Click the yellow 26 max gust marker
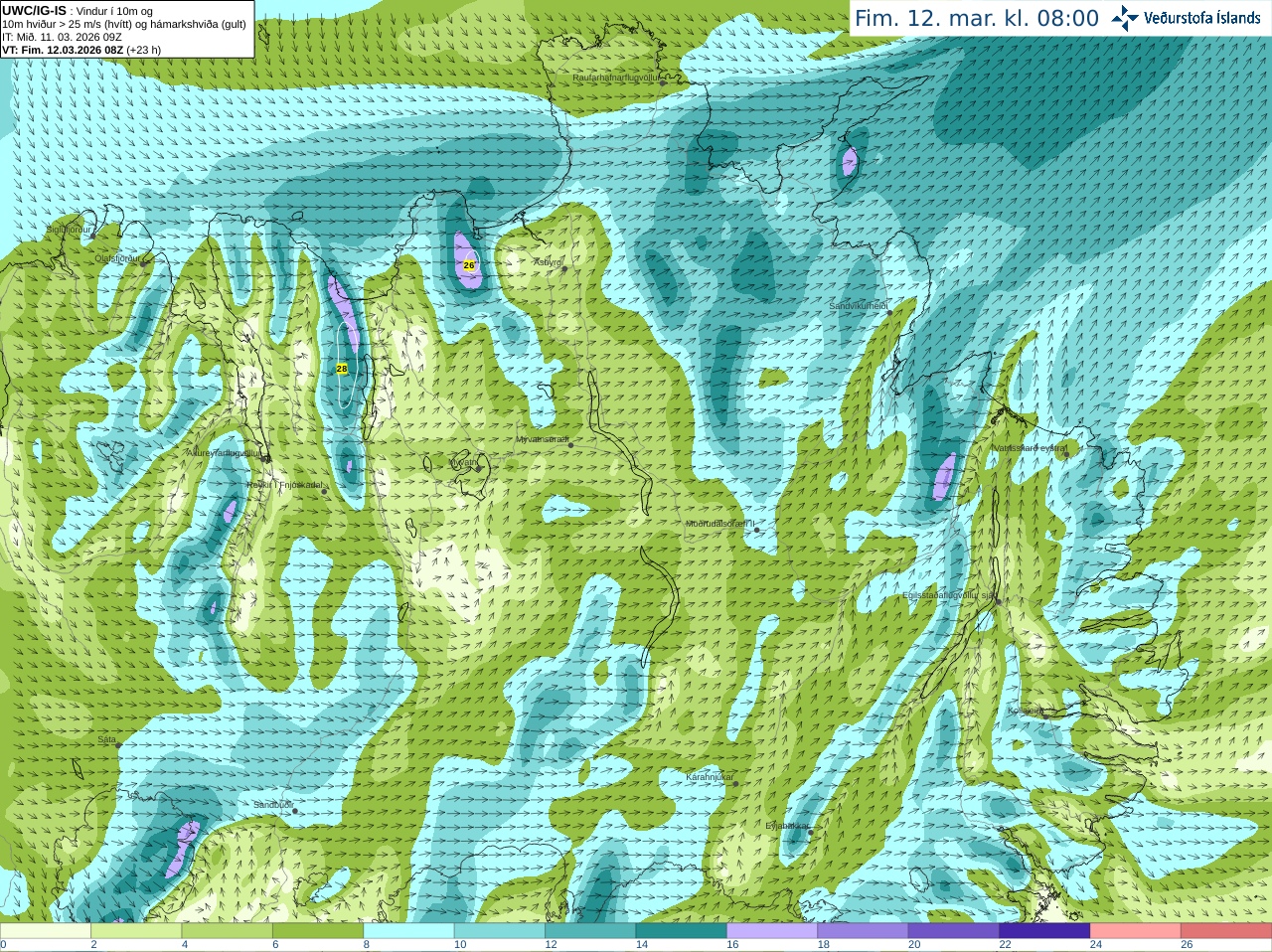This screenshot has height=952, width=1272. click(469, 265)
